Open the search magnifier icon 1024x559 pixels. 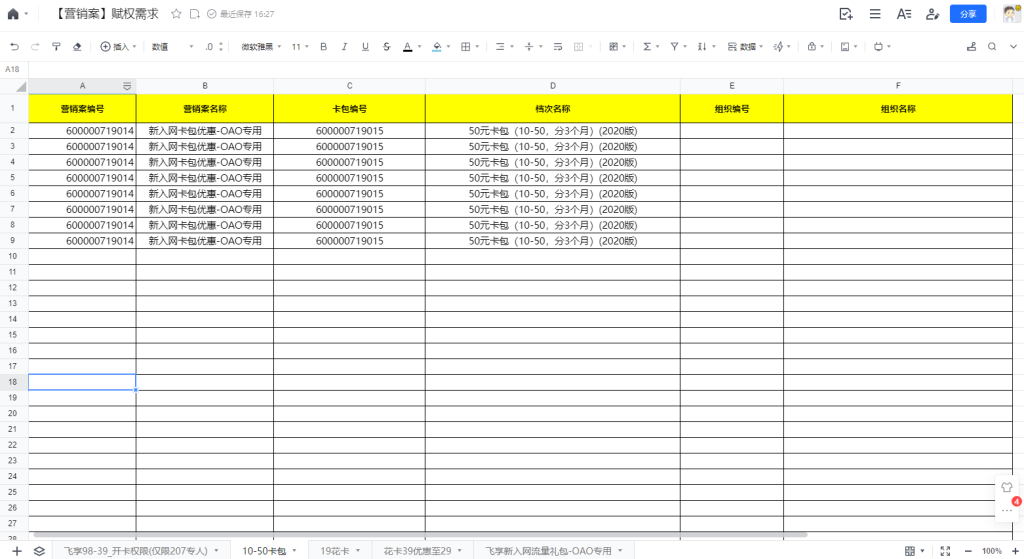coord(992,47)
